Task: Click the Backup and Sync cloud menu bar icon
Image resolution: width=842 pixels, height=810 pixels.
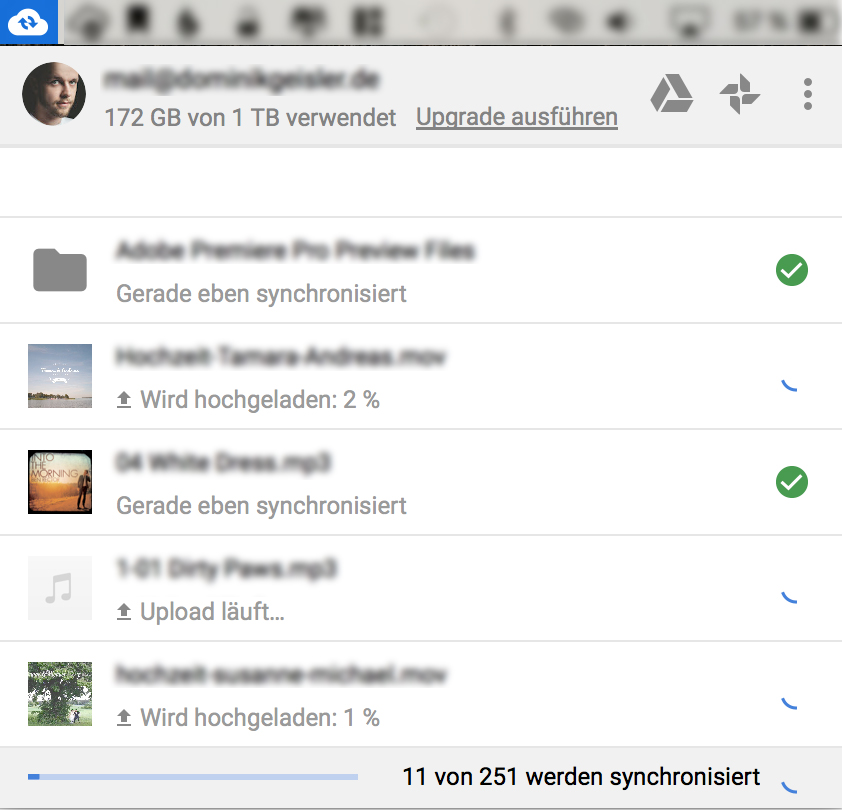Action: coord(28,22)
